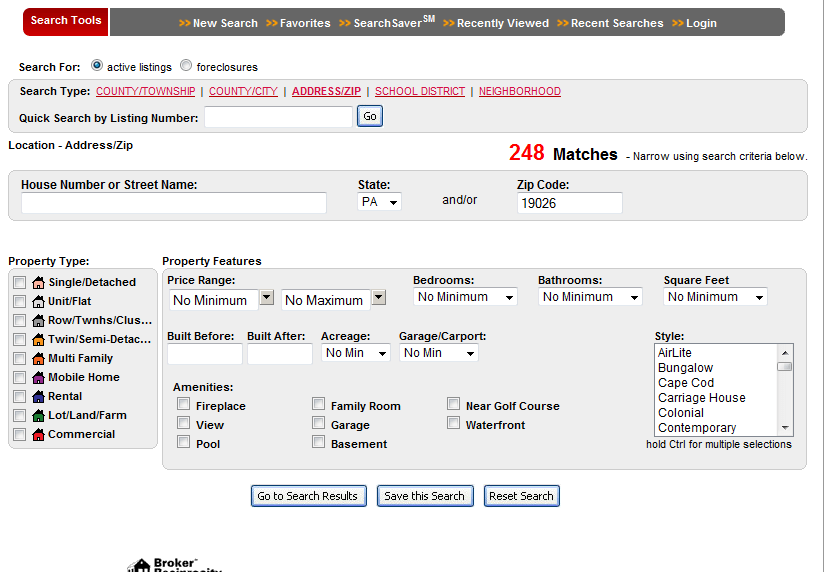
Task: Enable the Basement amenity
Action: pos(318,442)
